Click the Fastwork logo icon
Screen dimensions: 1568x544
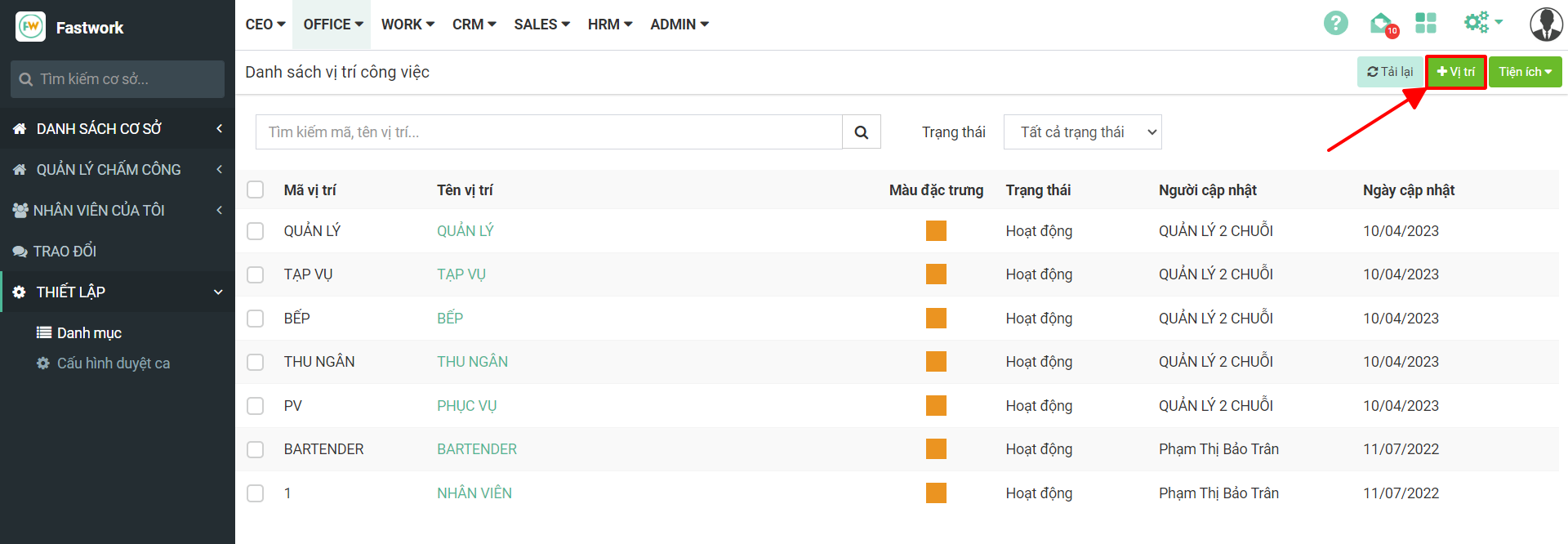30,27
